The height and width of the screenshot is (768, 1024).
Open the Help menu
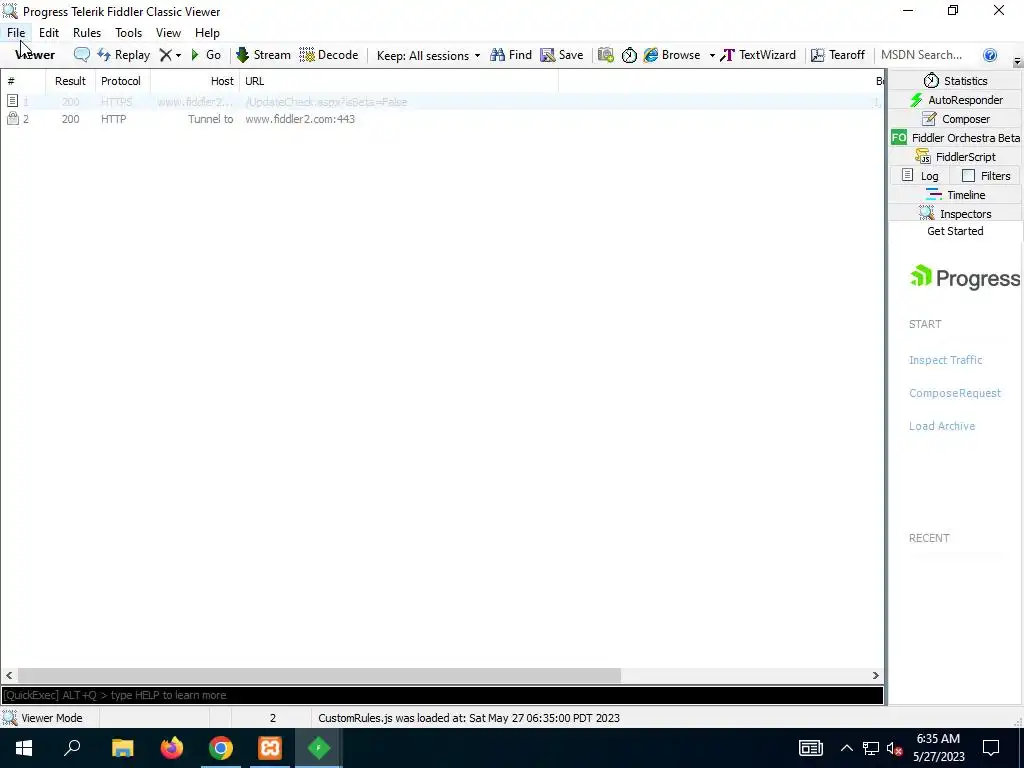pyautogui.click(x=207, y=33)
